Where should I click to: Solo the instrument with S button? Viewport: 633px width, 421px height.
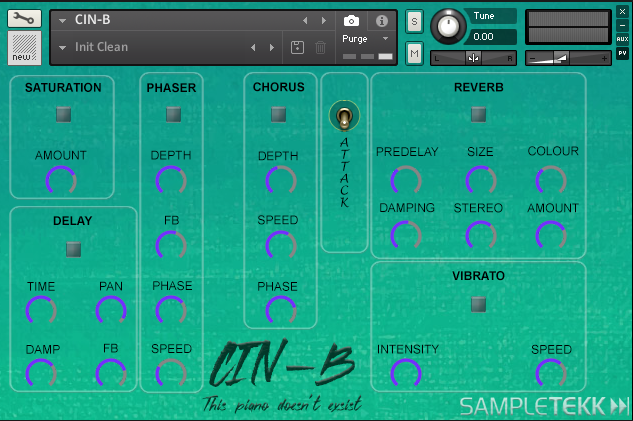click(414, 23)
